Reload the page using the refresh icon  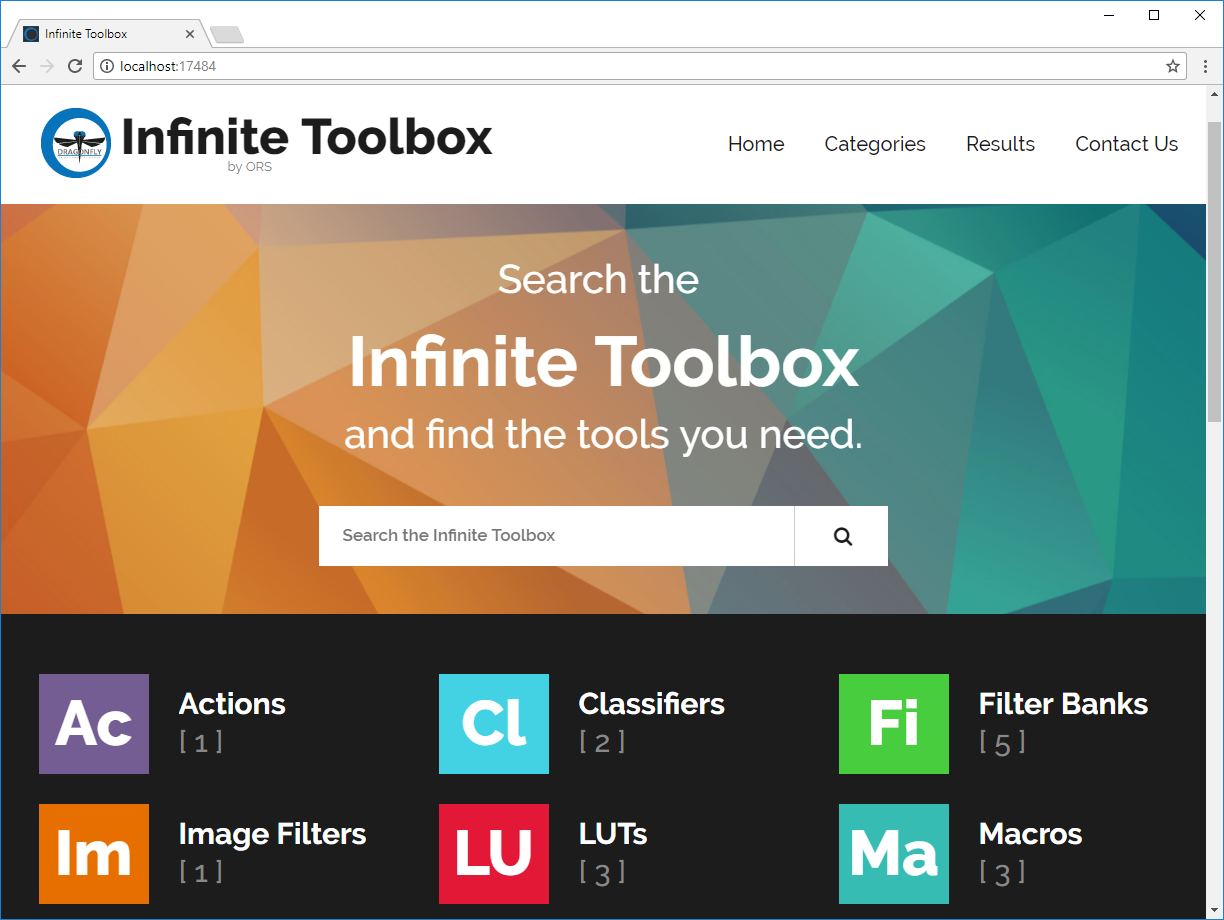pos(74,66)
